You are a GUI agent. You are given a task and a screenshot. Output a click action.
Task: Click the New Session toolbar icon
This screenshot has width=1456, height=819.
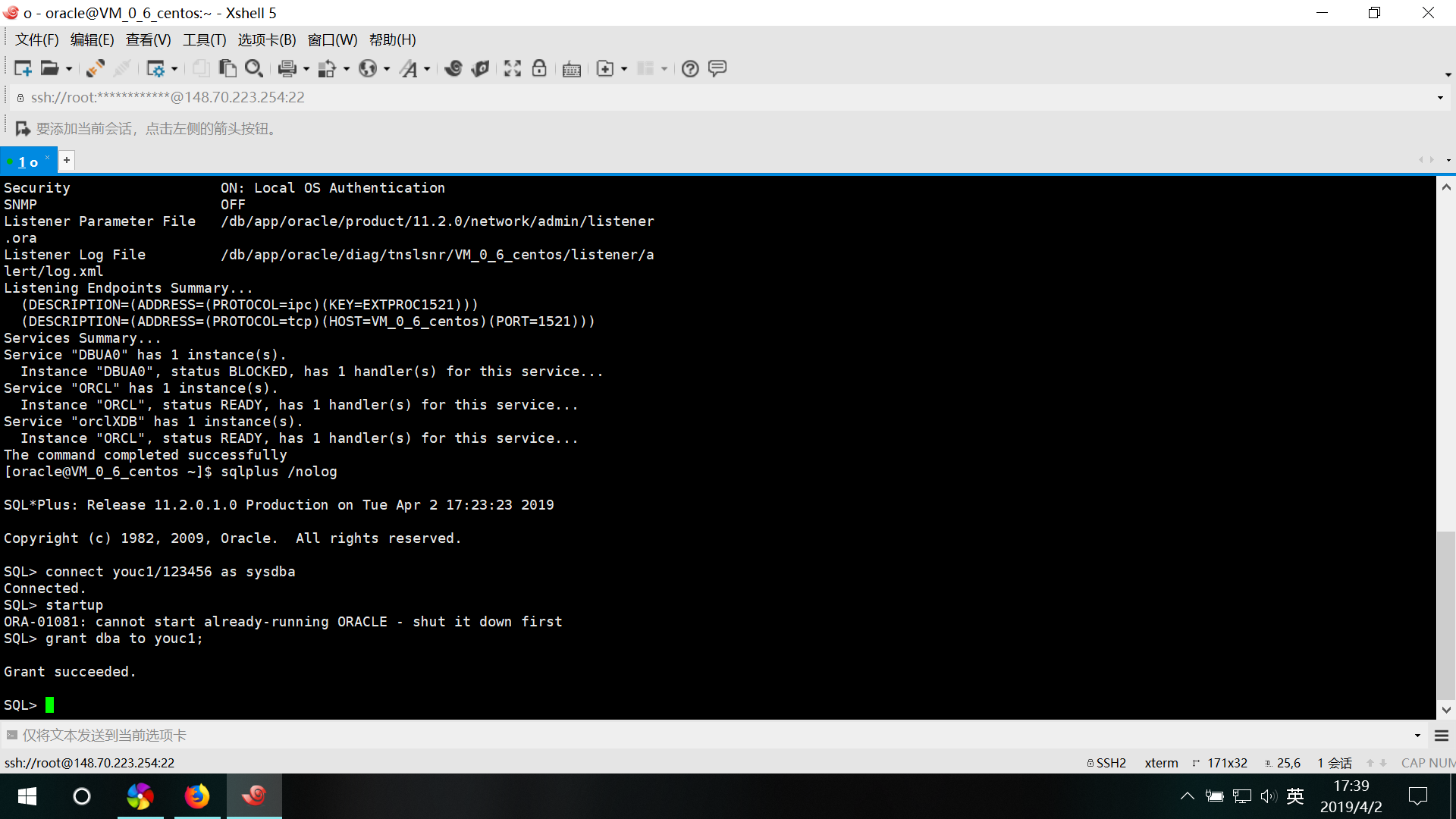point(23,69)
